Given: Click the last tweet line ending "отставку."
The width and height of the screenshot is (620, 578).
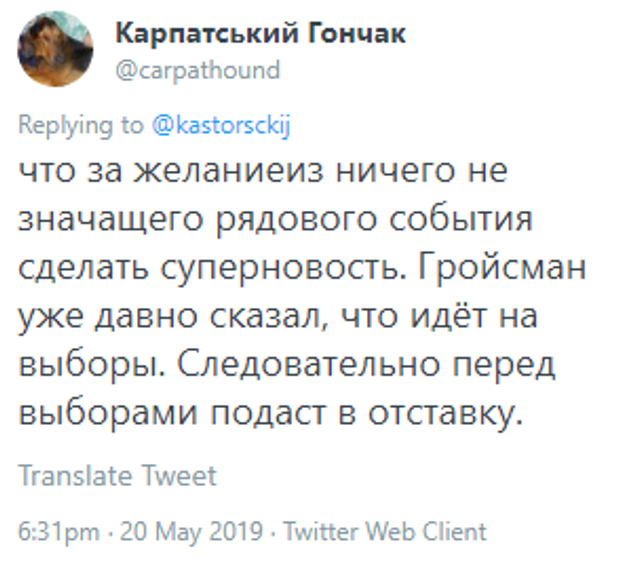Looking at the screenshot, I should coord(270,415).
